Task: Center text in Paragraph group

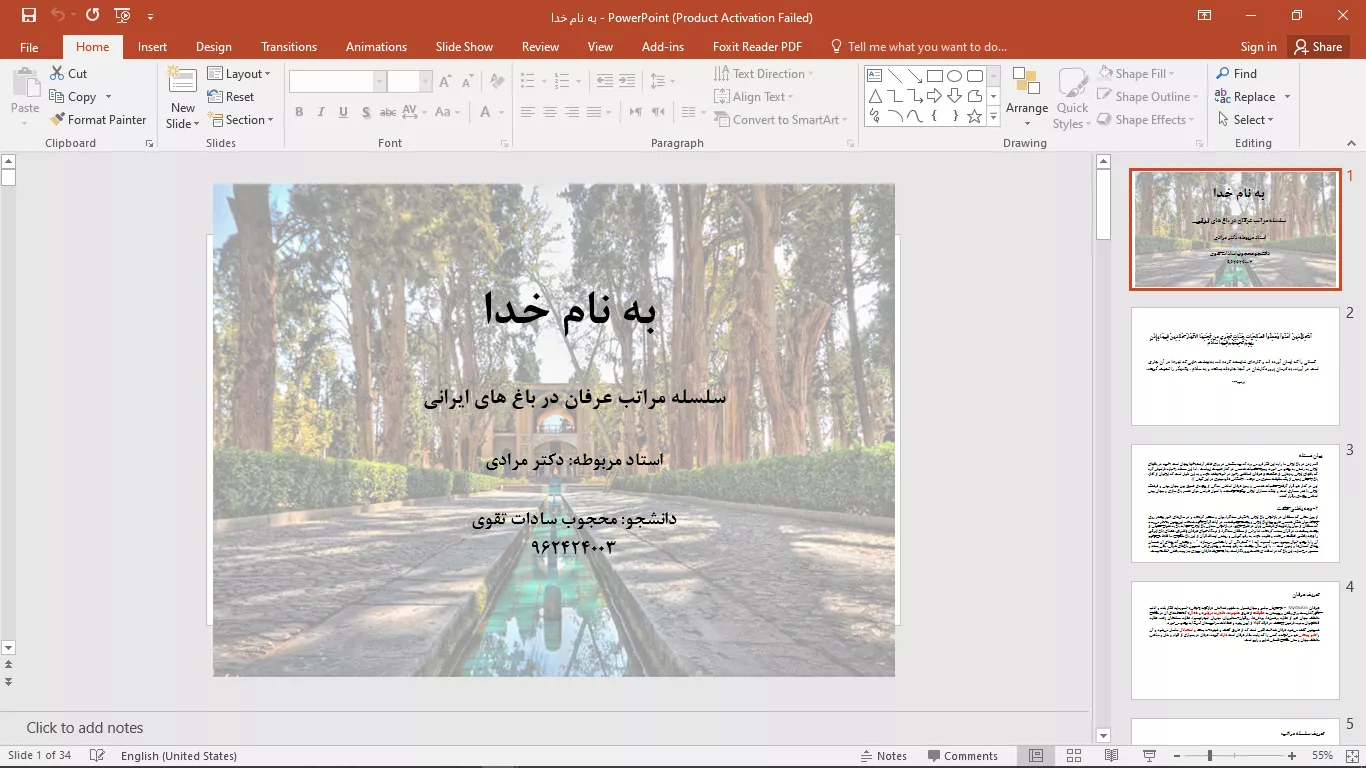Action: [x=550, y=113]
